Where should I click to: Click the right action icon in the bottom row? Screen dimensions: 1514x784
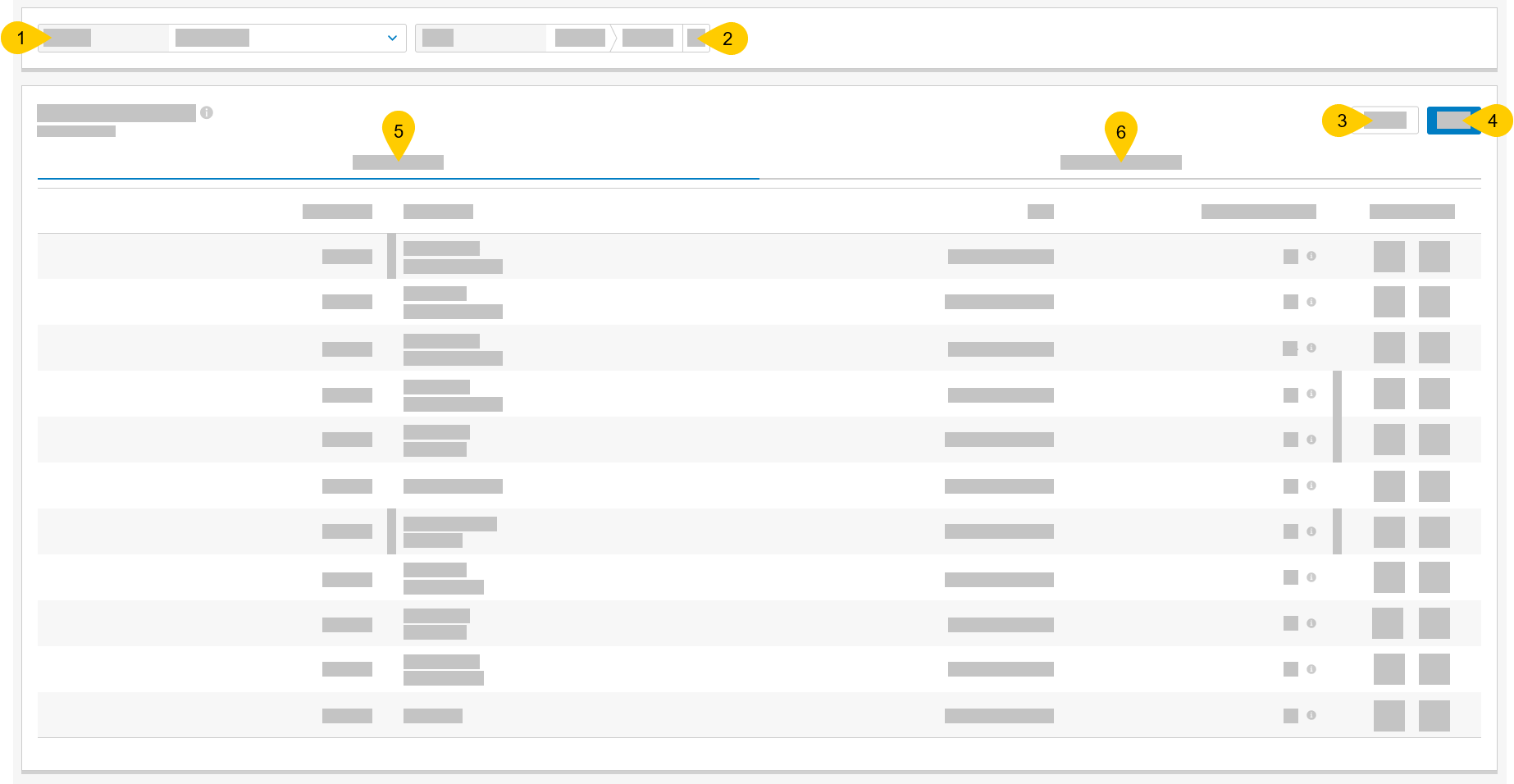(x=1436, y=714)
